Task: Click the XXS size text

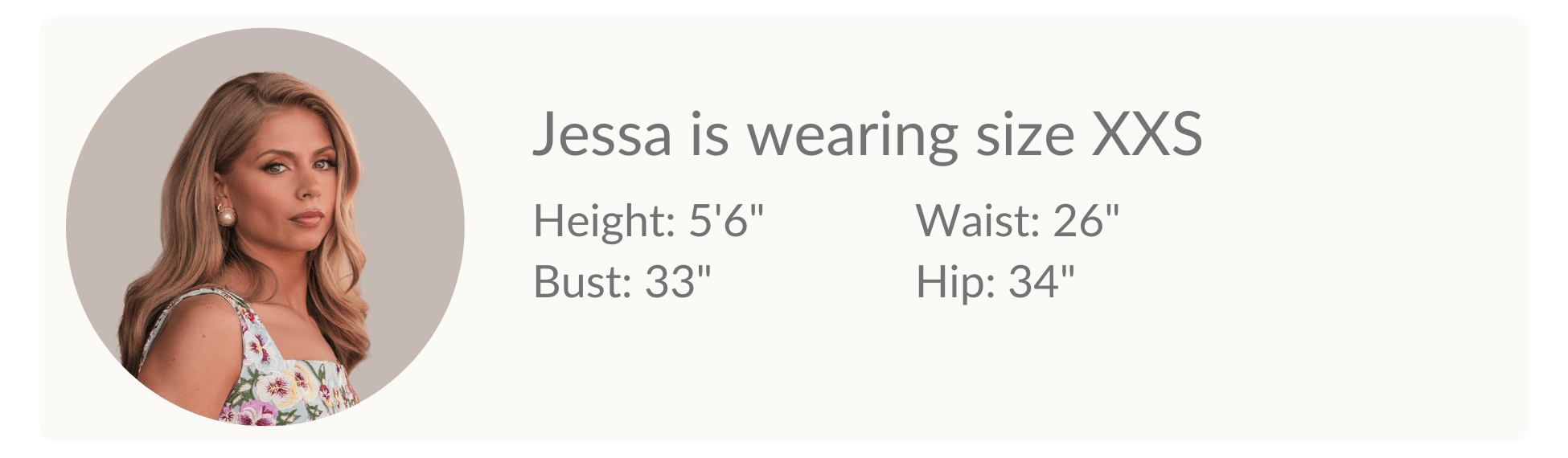Action: tap(1146, 134)
